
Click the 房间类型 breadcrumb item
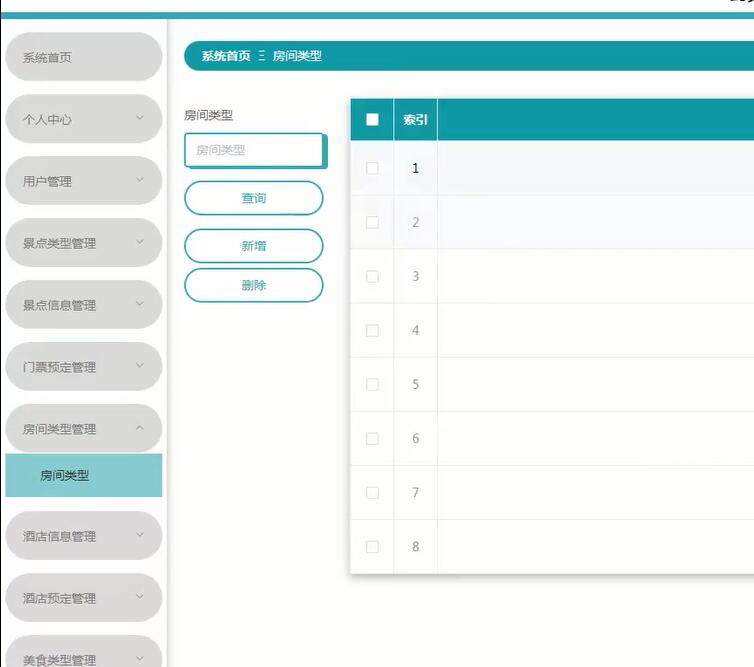coord(297,56)
